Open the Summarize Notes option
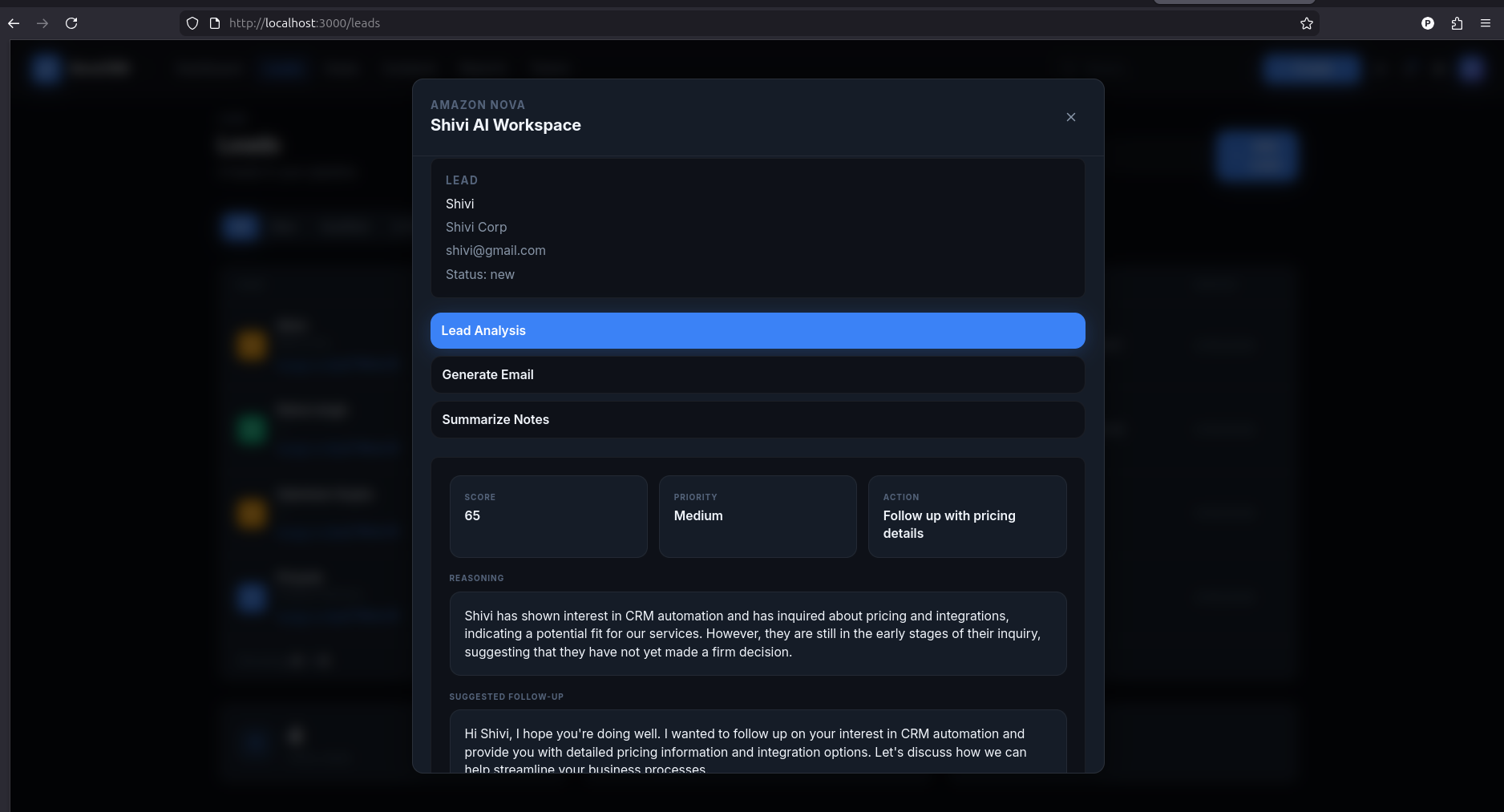Screen dimensions: 1504x812 pyautogui.click(x=758, y=419)
